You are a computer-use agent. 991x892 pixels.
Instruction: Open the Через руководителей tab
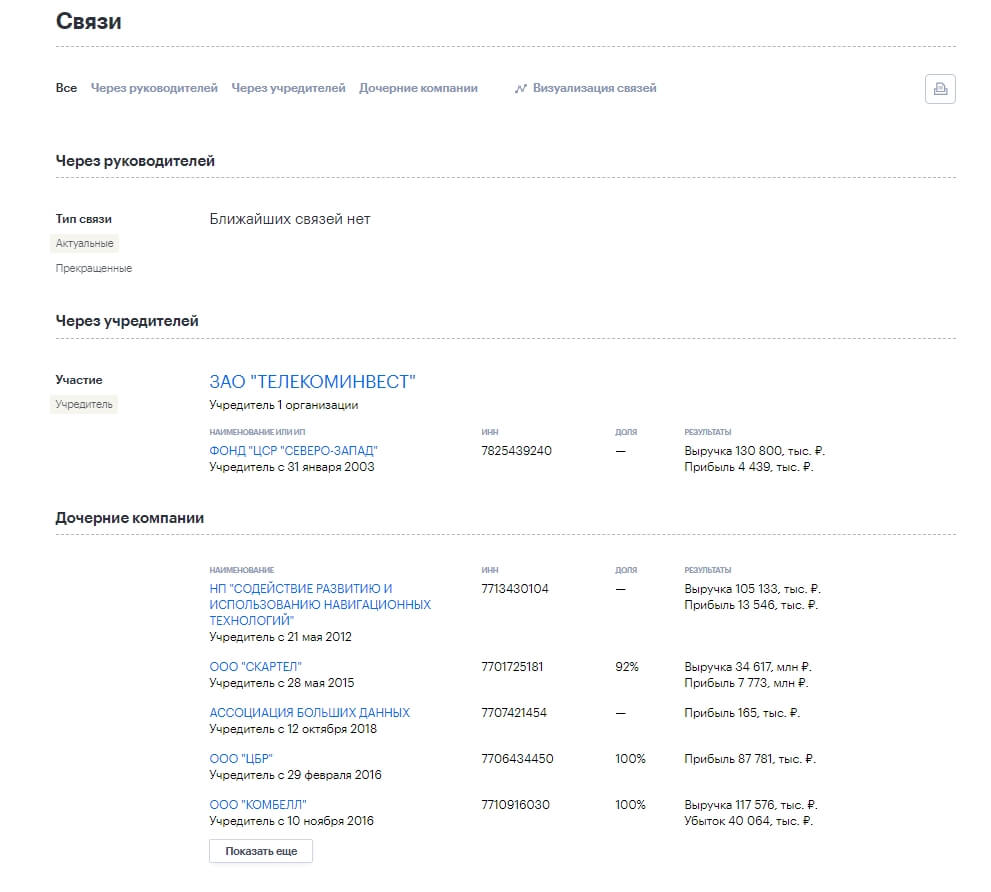tap(154, 88)
